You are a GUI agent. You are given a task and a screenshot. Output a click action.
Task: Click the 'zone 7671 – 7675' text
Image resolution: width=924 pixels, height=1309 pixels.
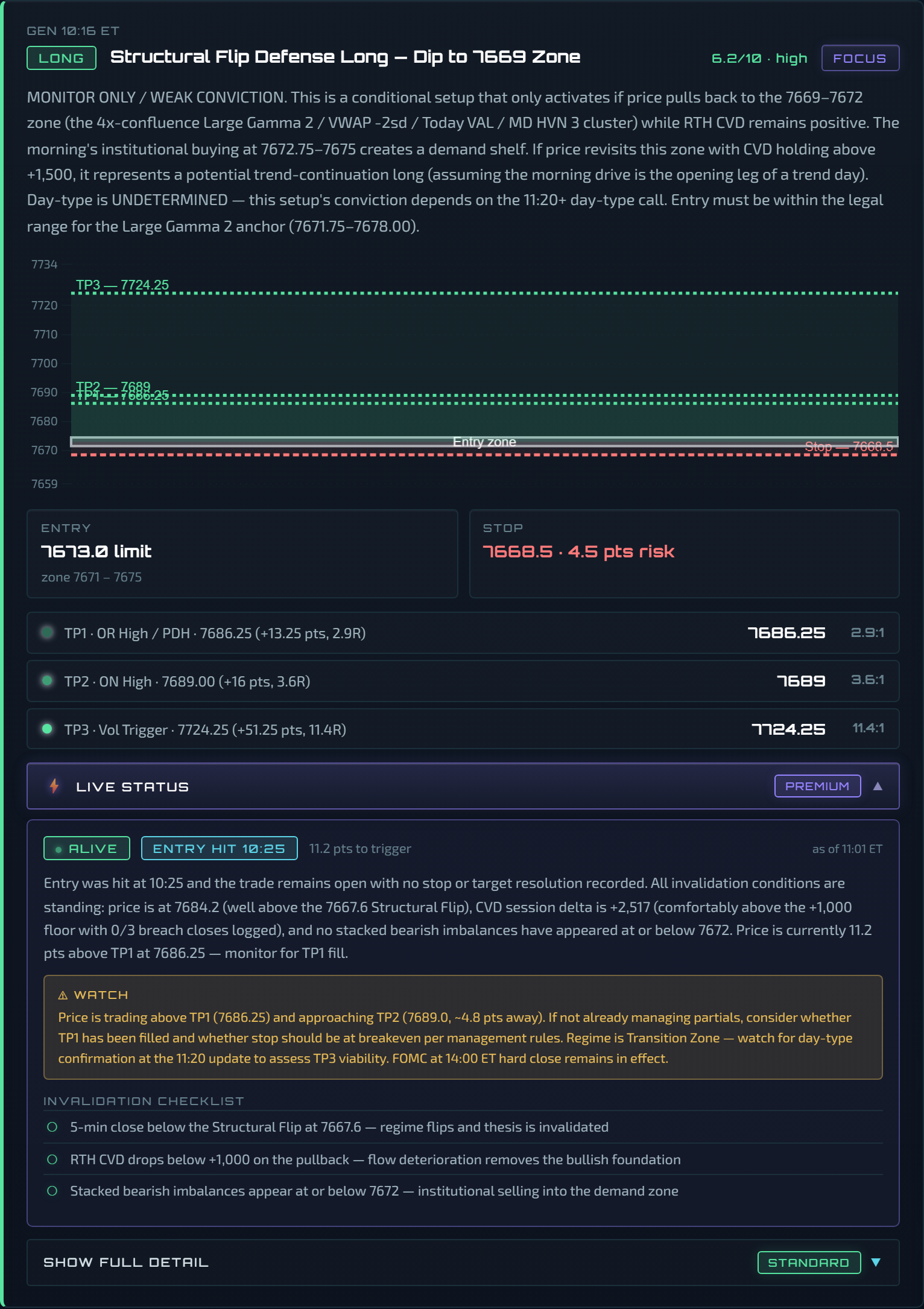click(x=92, y=577)
